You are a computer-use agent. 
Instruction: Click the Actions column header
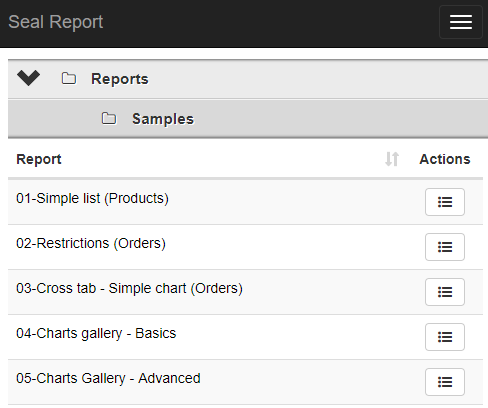(445, 159)
